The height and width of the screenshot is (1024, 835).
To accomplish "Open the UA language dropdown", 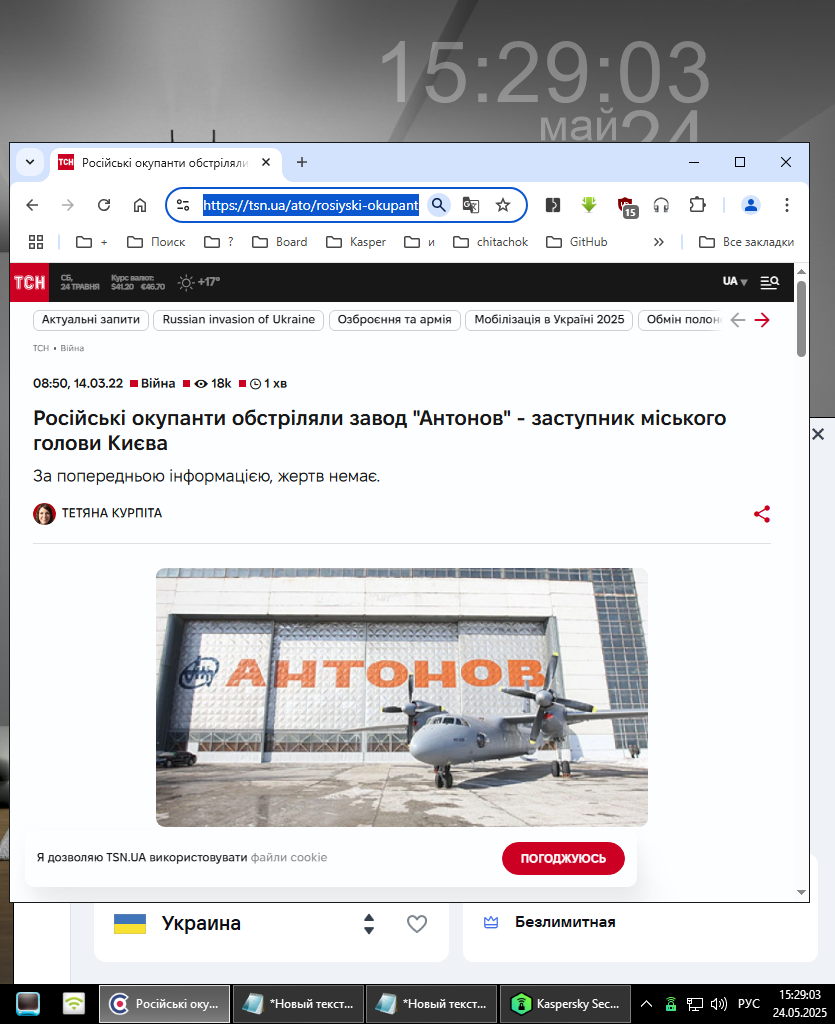I will pyautogui.click(x=734, y=281).
